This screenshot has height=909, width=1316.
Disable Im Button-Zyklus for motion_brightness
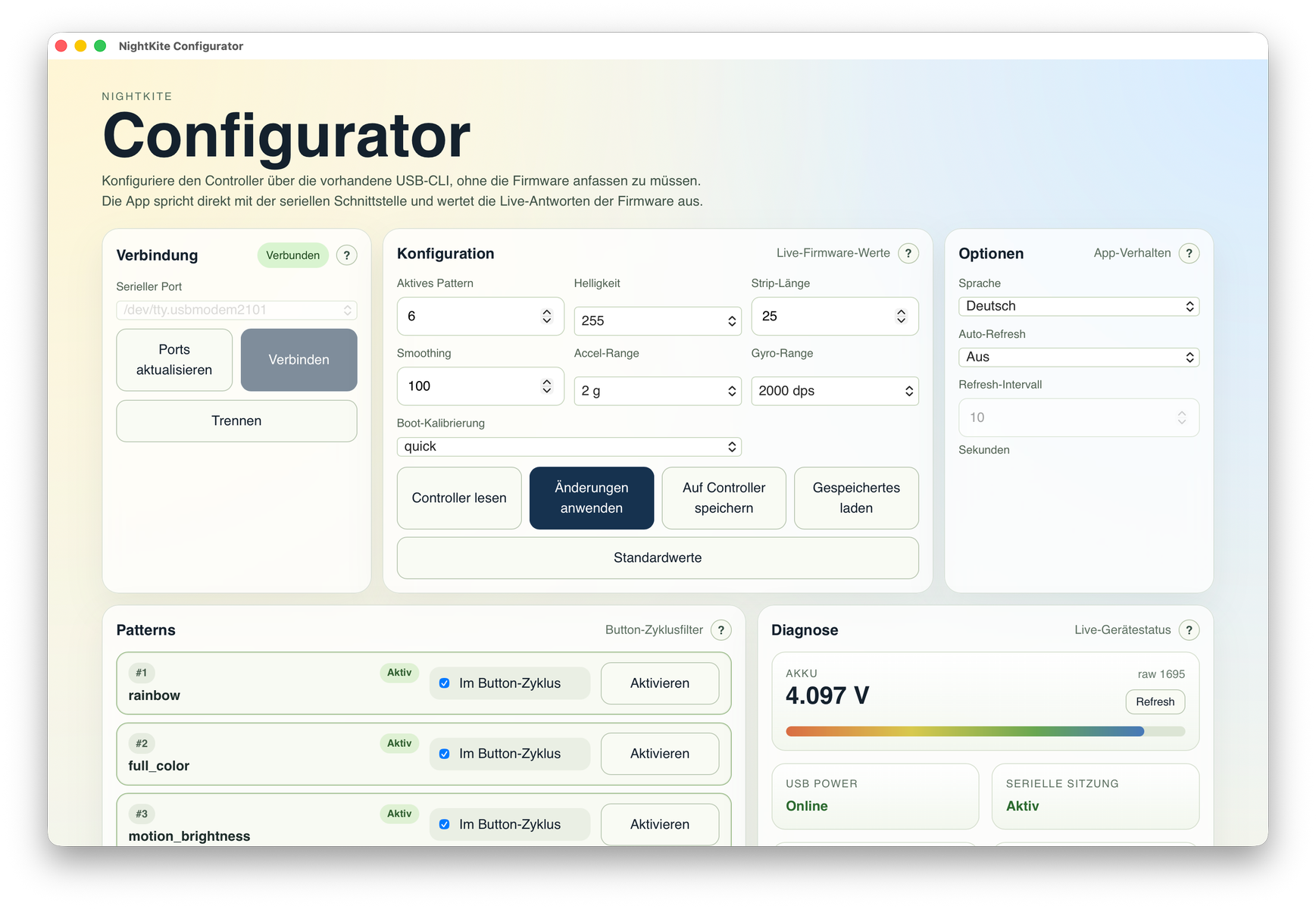click(x=445, y=824)
